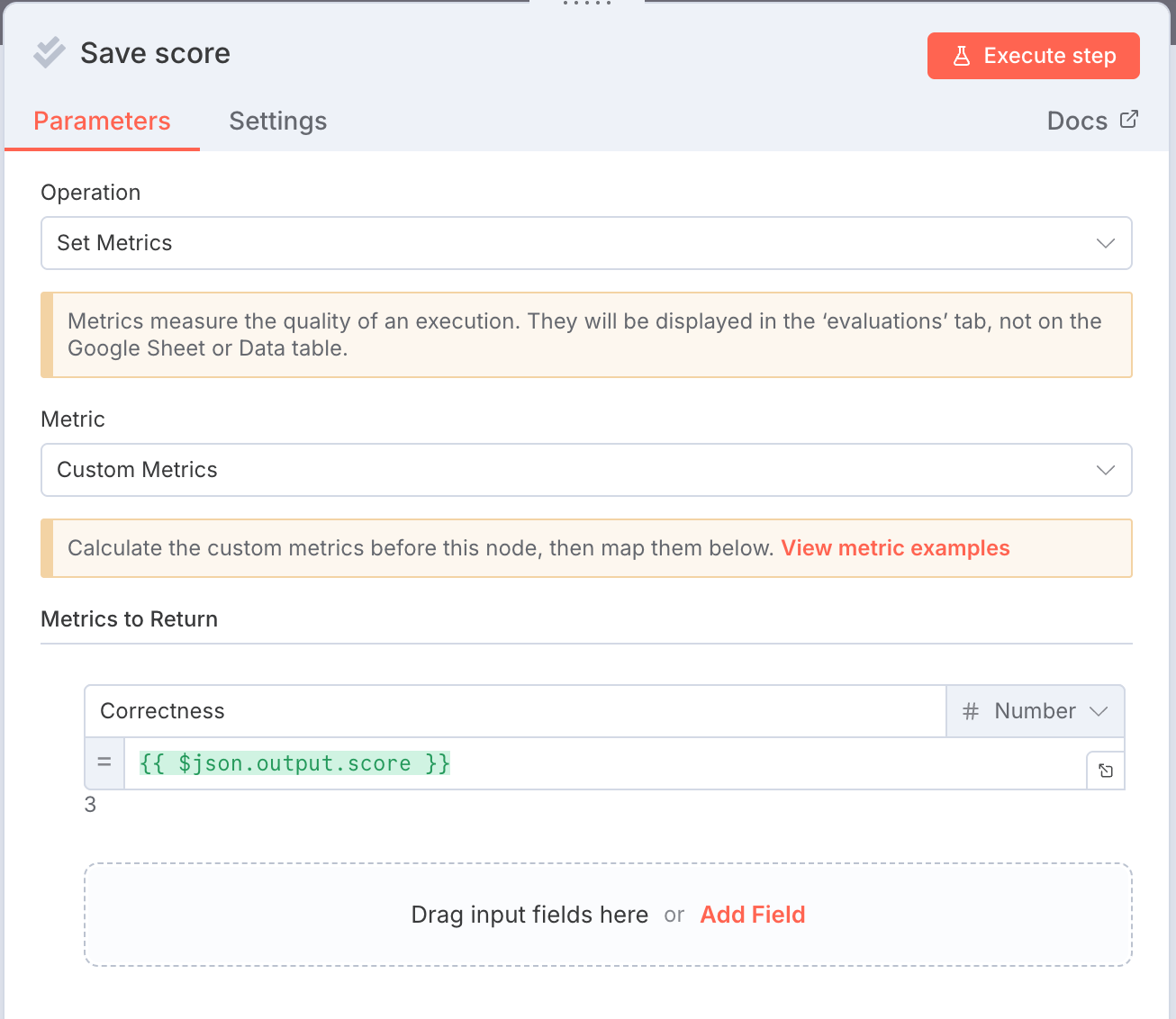Click the equals sign beside the expression
1176x1019 pixels.
[x=104, y=762]
